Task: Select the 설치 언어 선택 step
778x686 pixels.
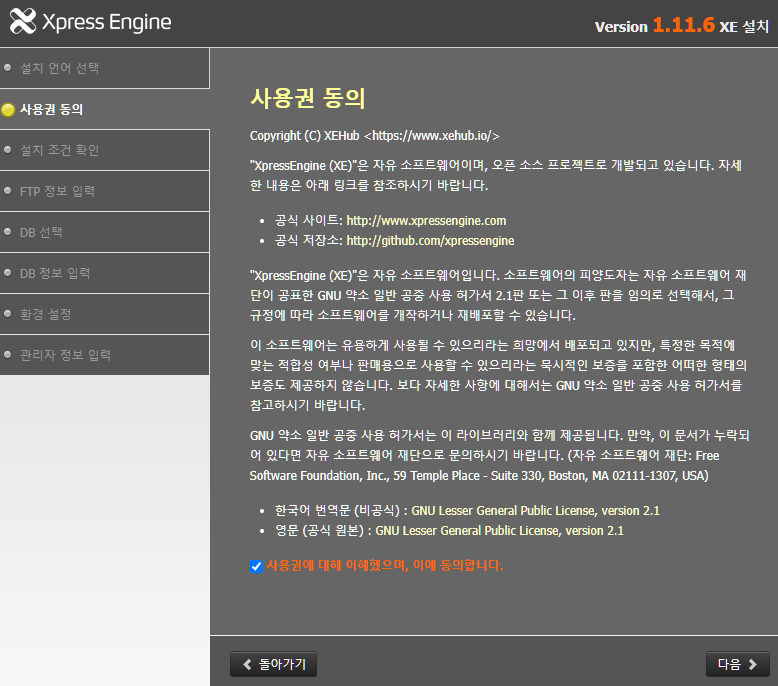Action: pyautogui.click(x=104, y=68)
